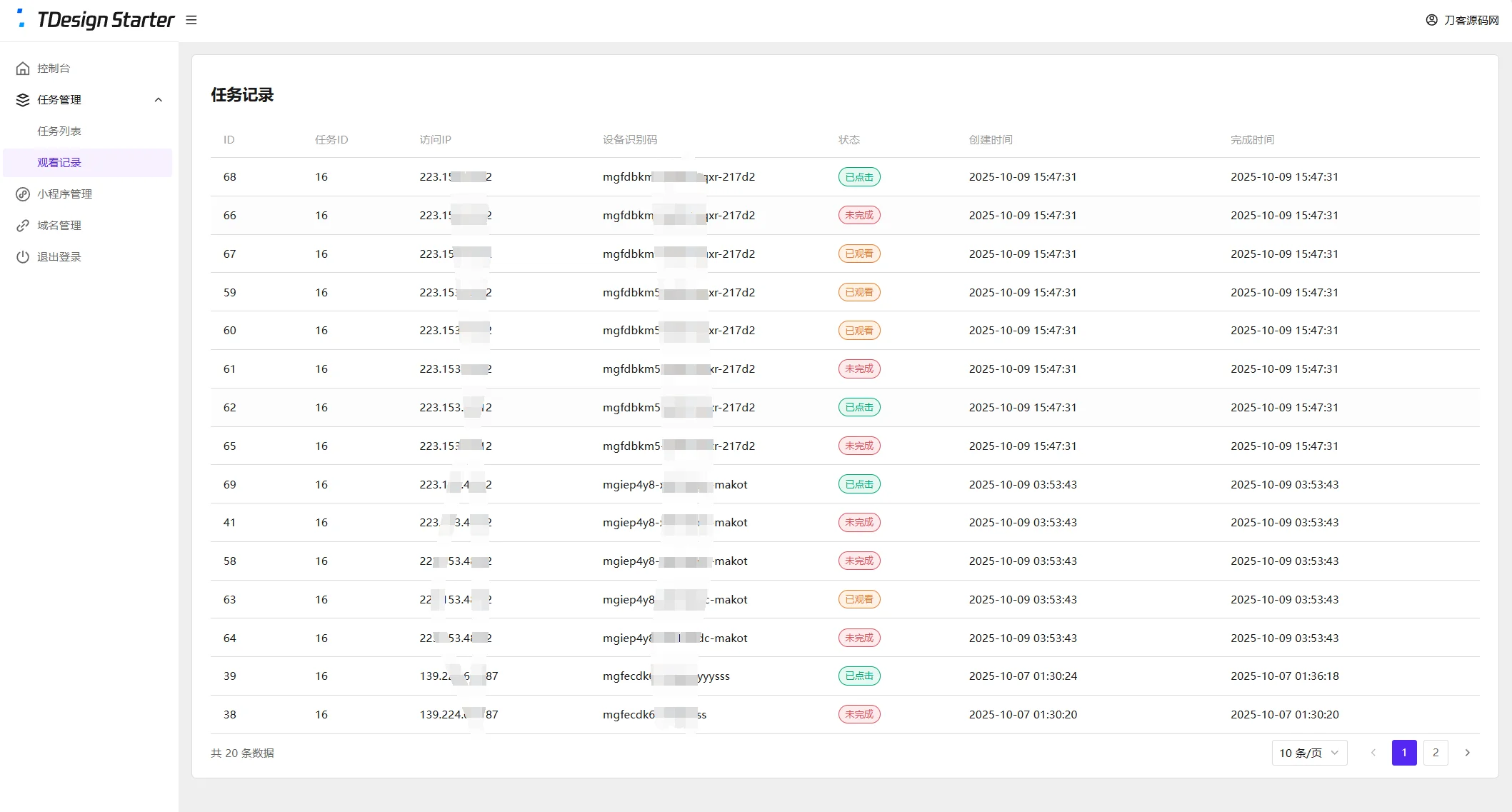Open 任务列表 submenu item
The height and width of the screenshot is (812, 1512).
click(x=59, y=131)
